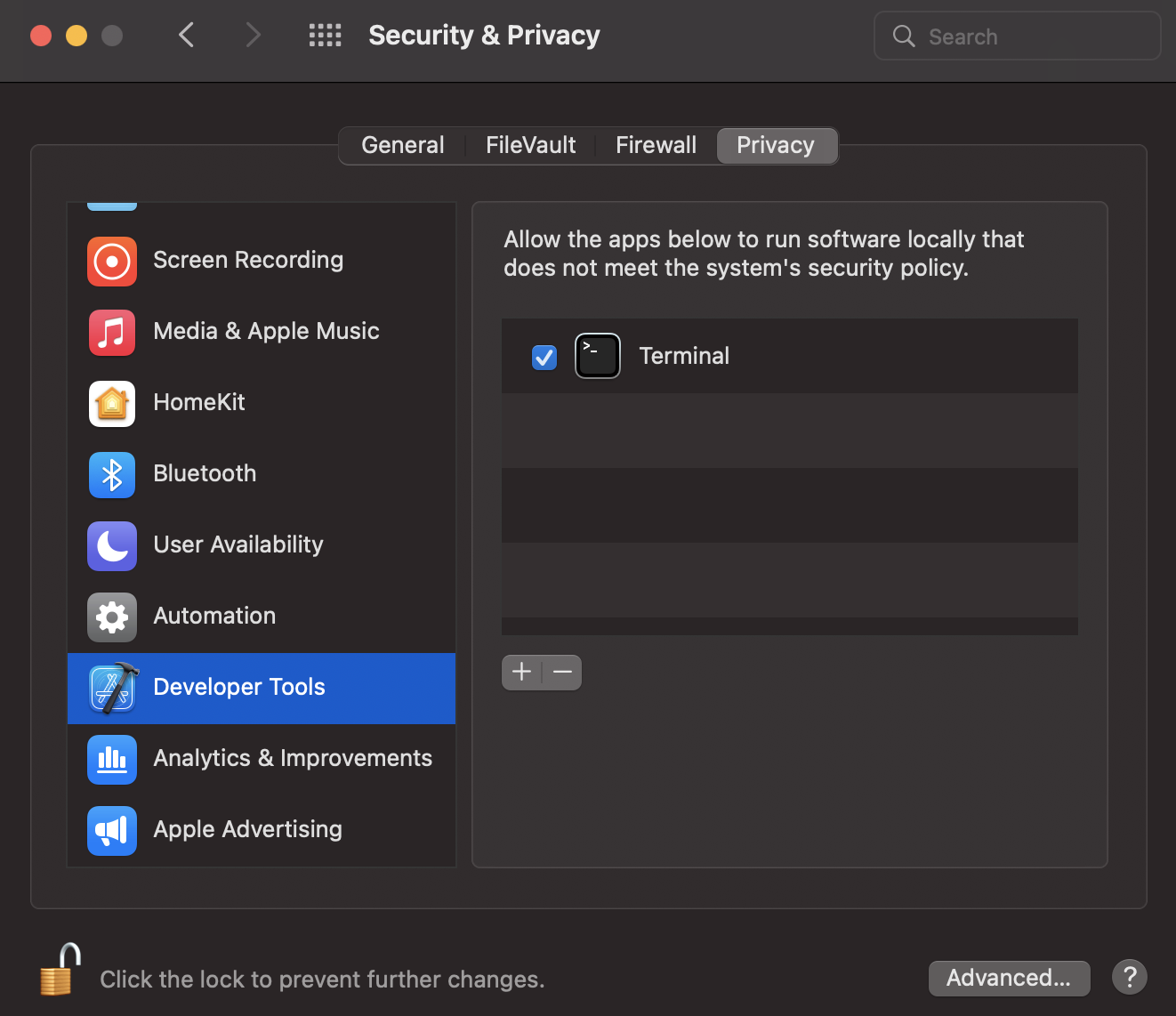
Task: Switch to the General tab
Action: click(403, 145)
